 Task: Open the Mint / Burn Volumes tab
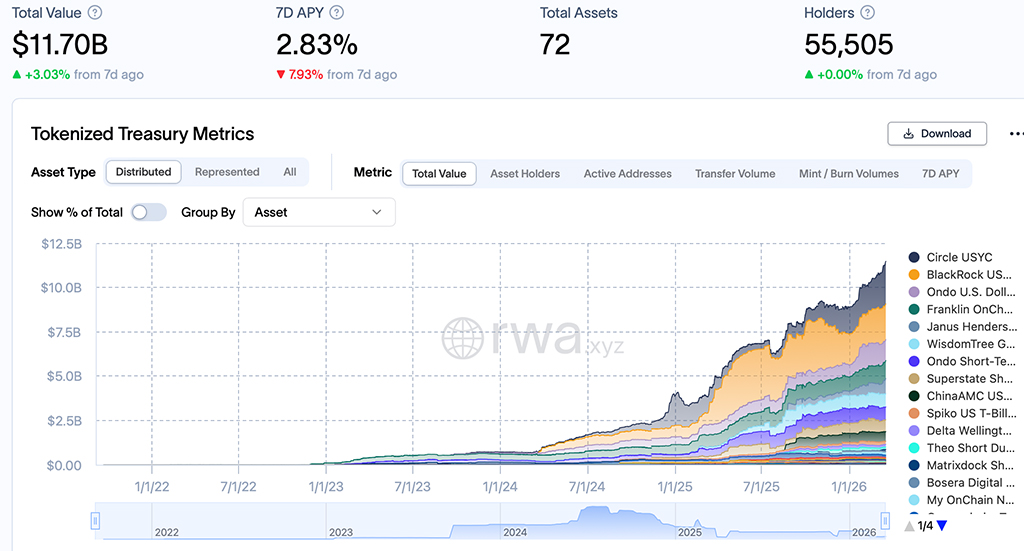pyautogui.click(x=848, y=173)
